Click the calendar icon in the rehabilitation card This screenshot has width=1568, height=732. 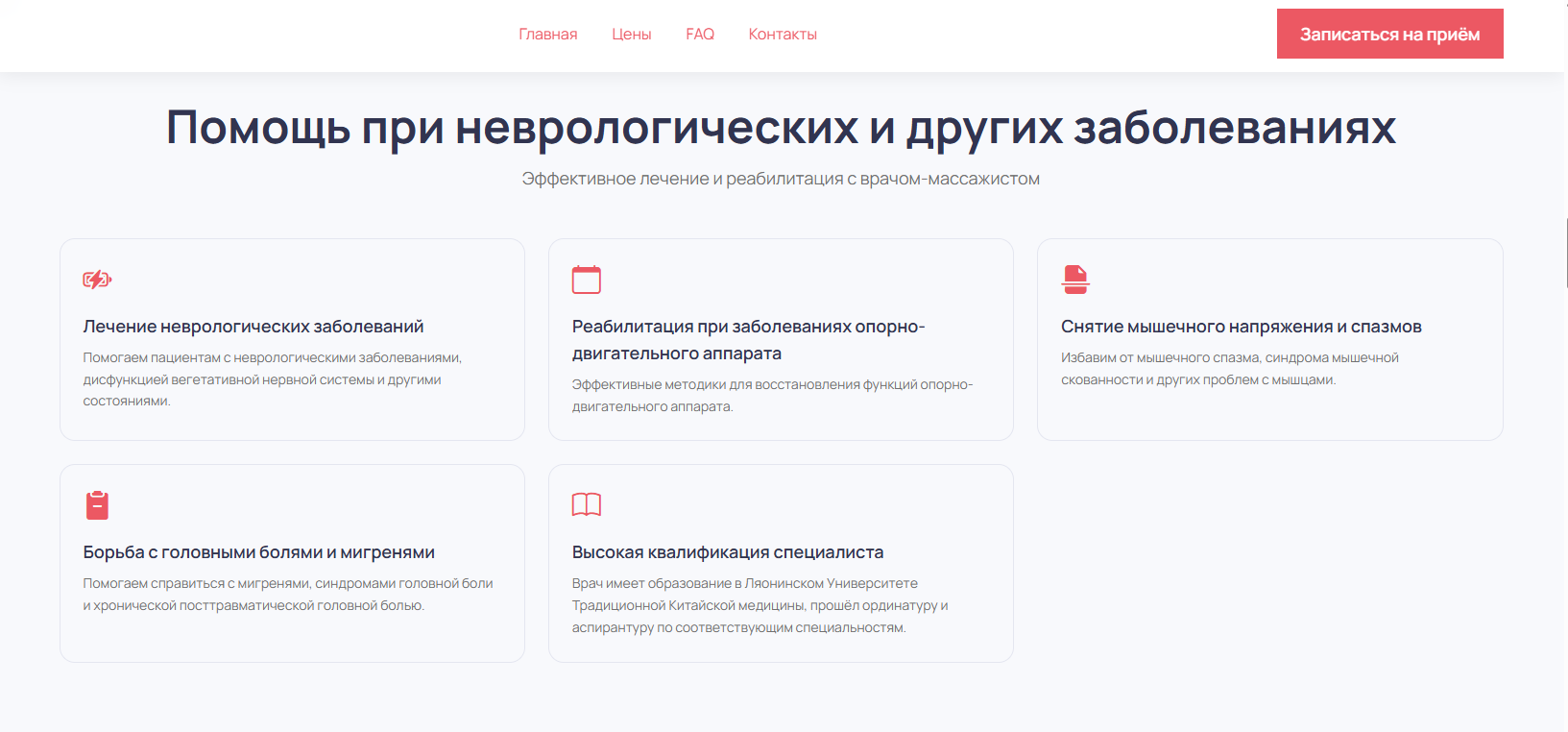tap(586, 280)
